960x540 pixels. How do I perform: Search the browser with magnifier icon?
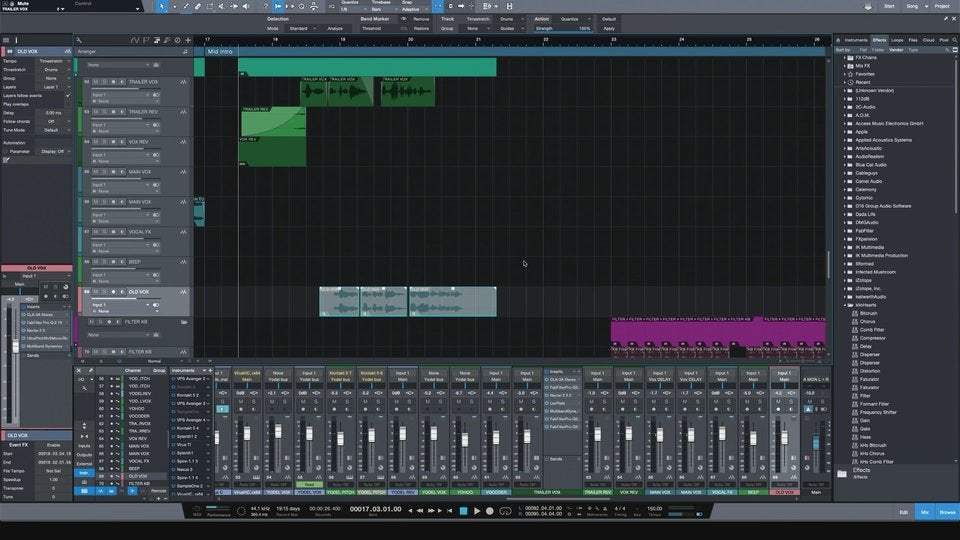[954, 40]
